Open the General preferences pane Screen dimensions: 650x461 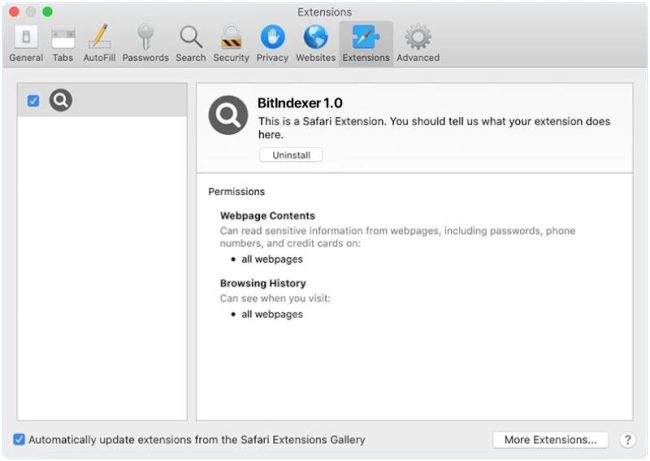[x=25, y=43]
